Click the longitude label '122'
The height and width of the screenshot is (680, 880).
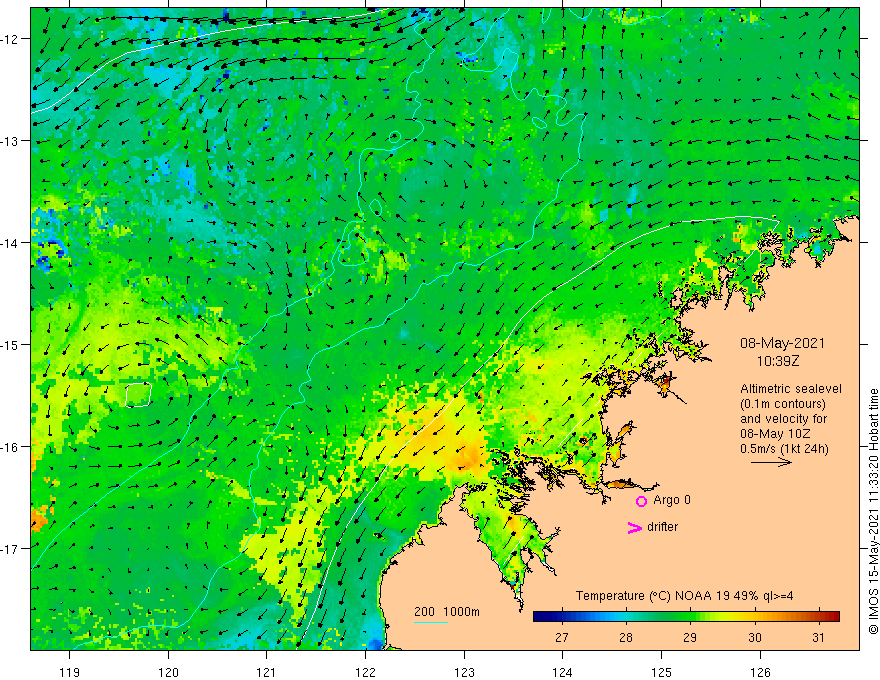(x=365, y=672)
